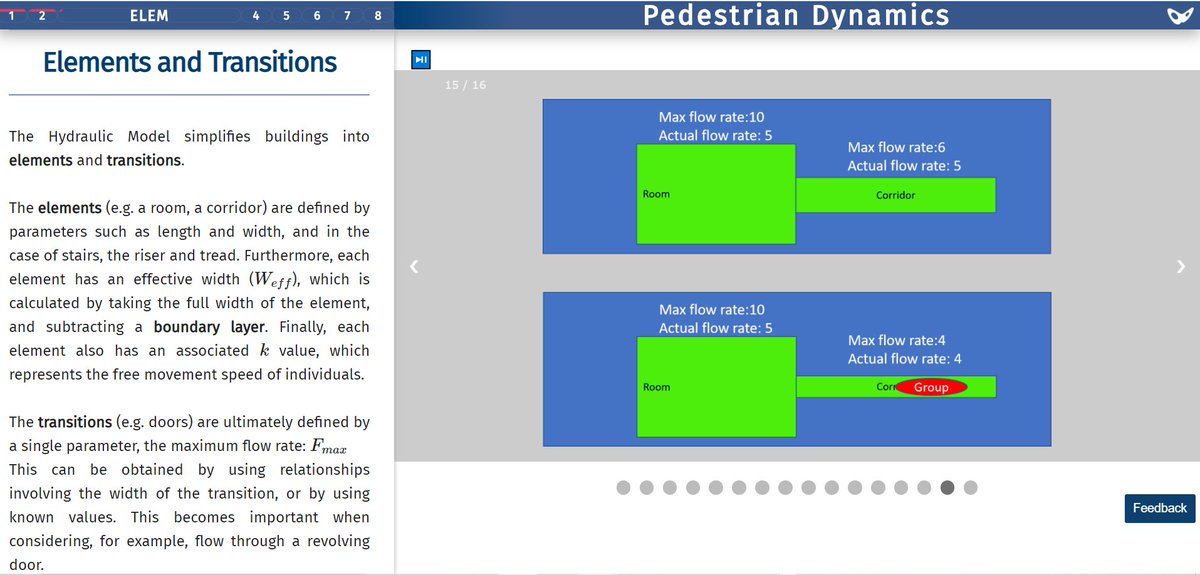Click the Corridor bar in top diagram

click(896, 195)
